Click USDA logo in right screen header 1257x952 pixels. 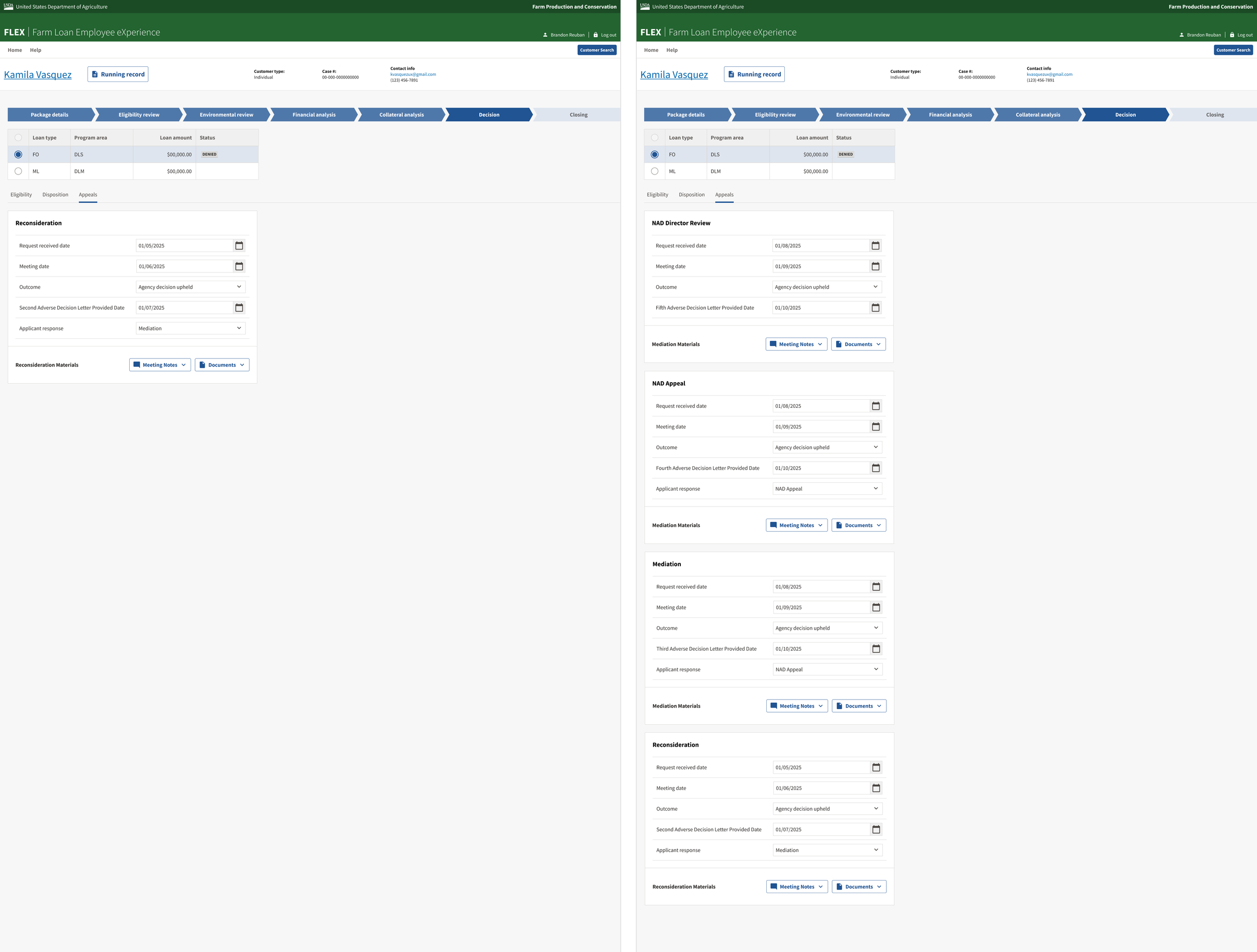645,6
